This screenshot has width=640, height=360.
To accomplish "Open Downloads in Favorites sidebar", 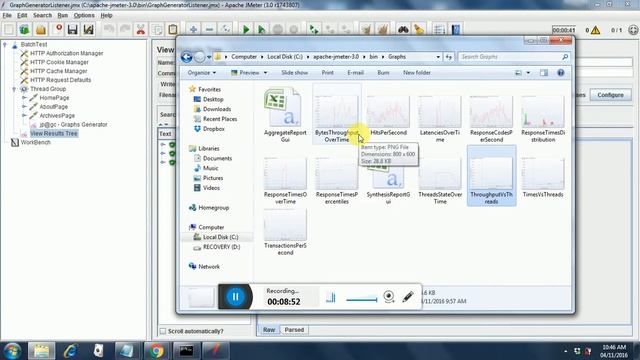I will click(217, 109).
